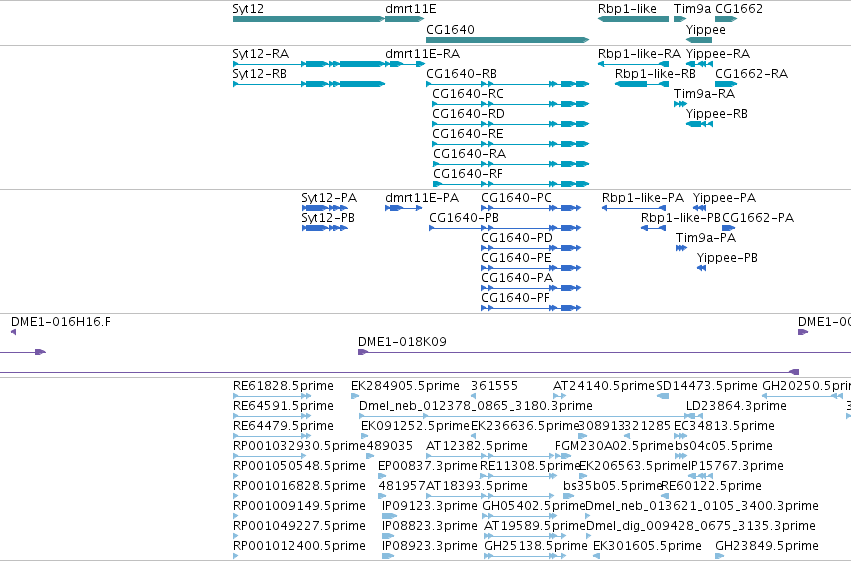This screenshot has height=561, width=851.
Task: Open the CG1640 gene label
Action: click(450, 30)
